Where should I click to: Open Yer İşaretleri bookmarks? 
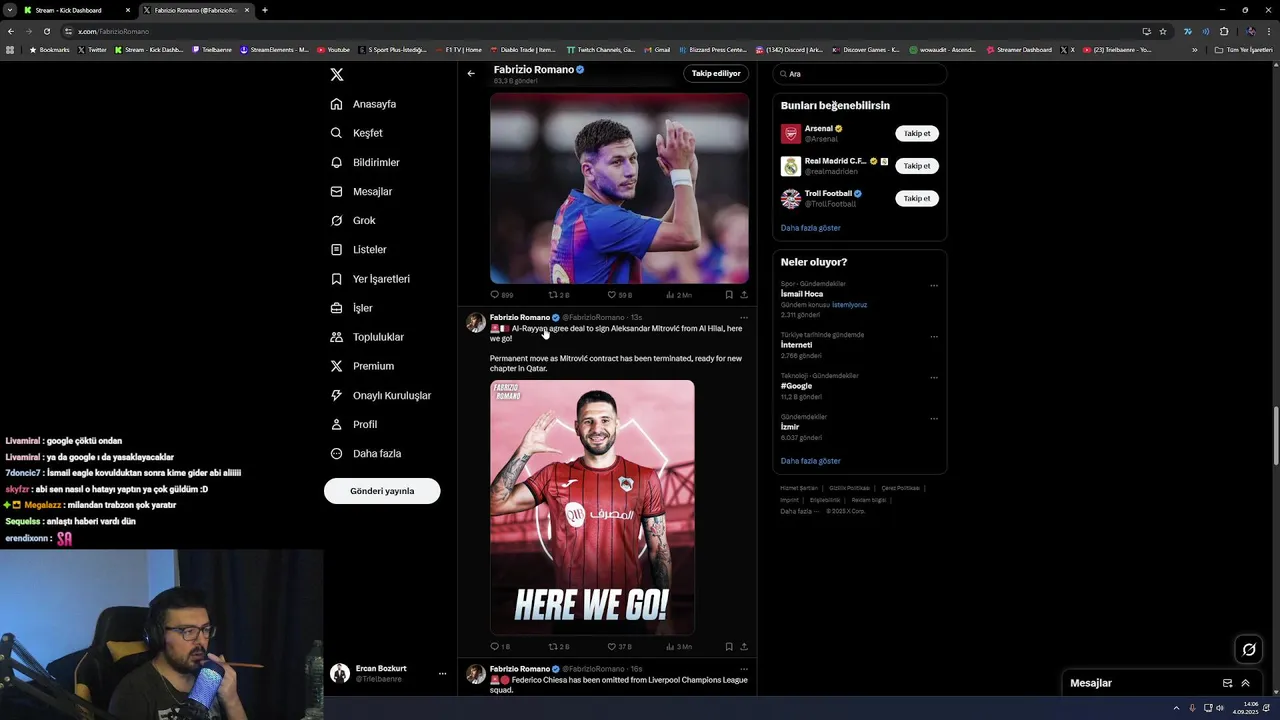(x=370, y=279)
